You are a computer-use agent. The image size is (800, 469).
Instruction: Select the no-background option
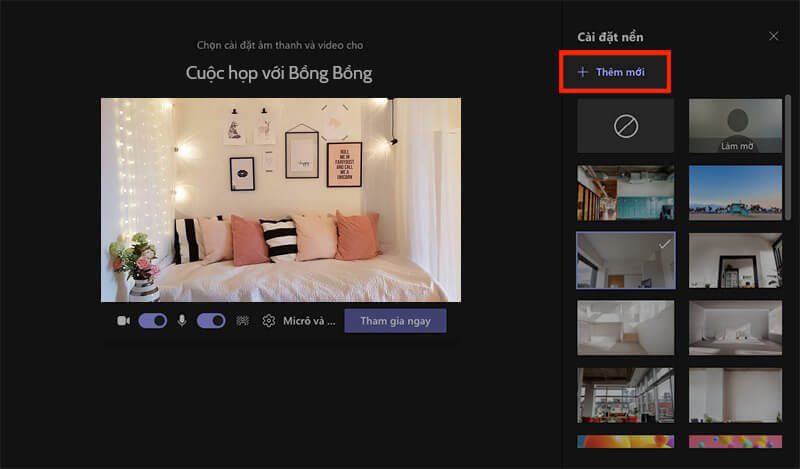pyautogui.click(x=626, y=126)
